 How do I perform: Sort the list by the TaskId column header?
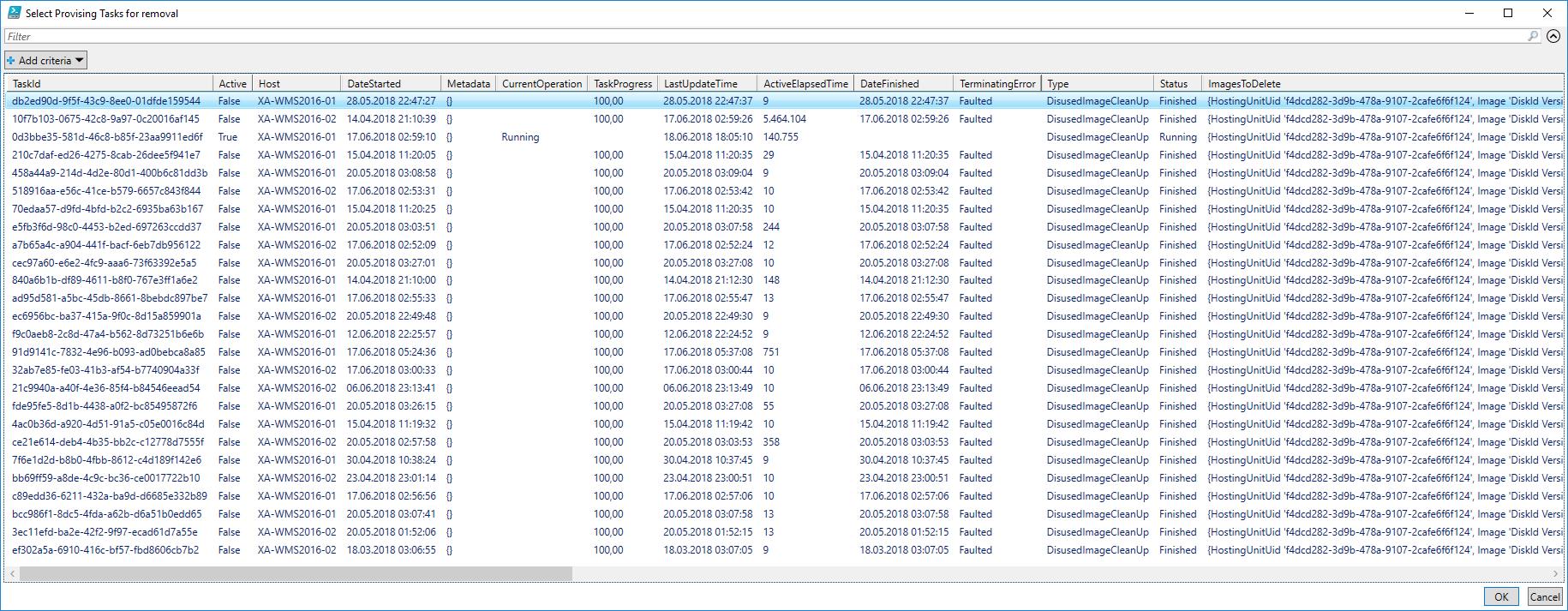point(110,84)
